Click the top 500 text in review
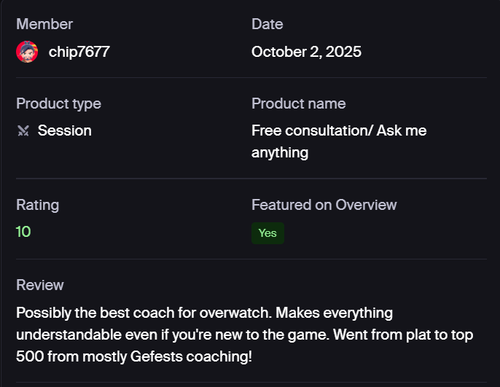Viewport: 500px width, 387px height. click(x=462, y=335)
